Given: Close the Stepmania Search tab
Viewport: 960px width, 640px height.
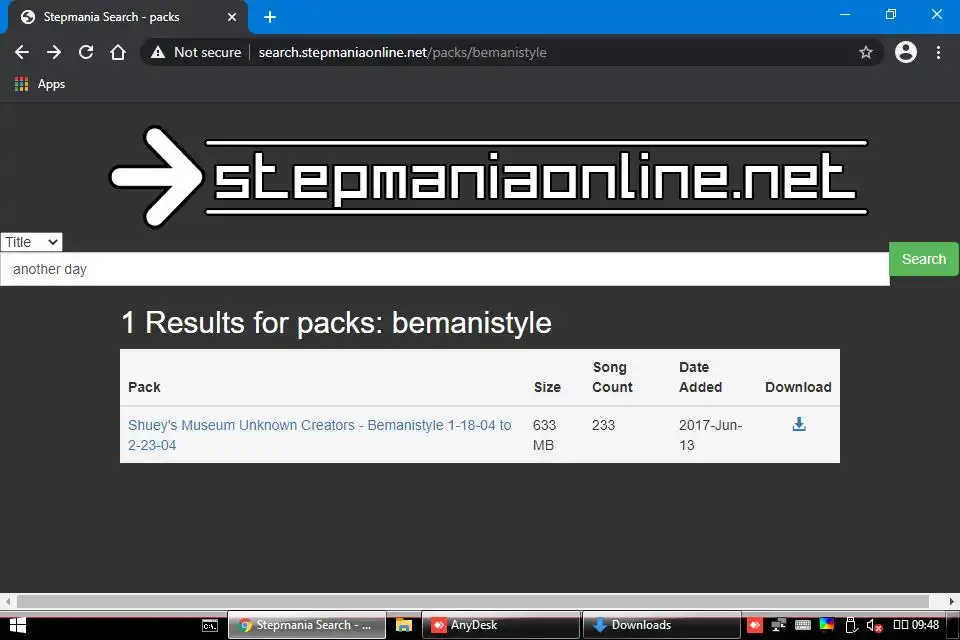Looking at the screenshot, I should [x=232, y=17].
